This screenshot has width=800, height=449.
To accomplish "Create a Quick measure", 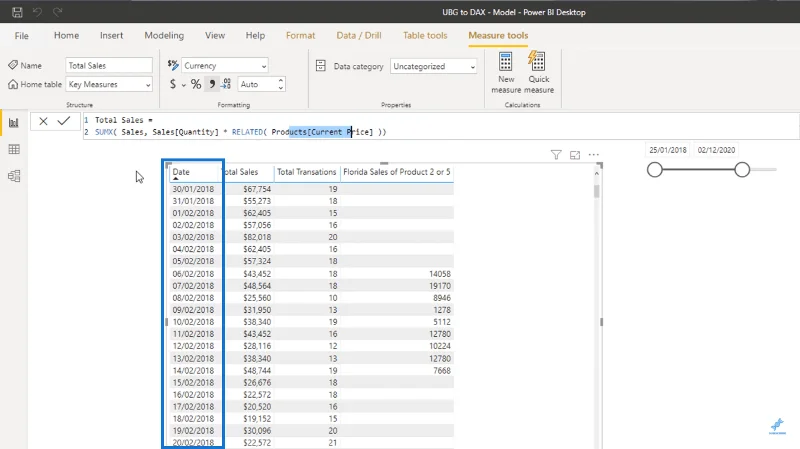I will [x=539, y=72].
